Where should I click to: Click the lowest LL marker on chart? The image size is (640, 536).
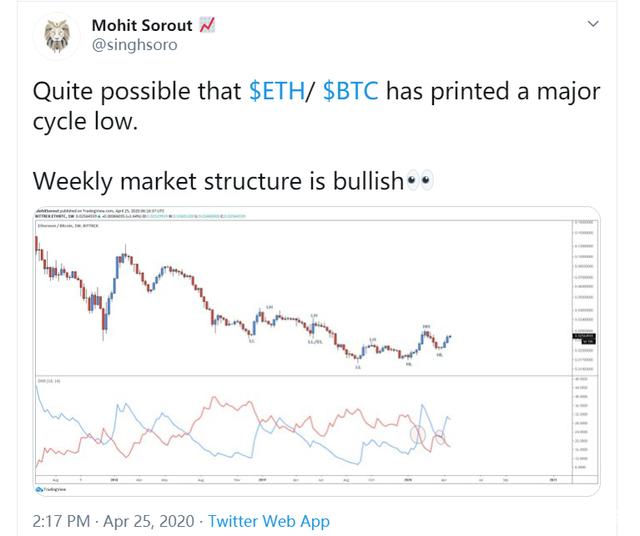pyautogui.click(x=358, y=367)
